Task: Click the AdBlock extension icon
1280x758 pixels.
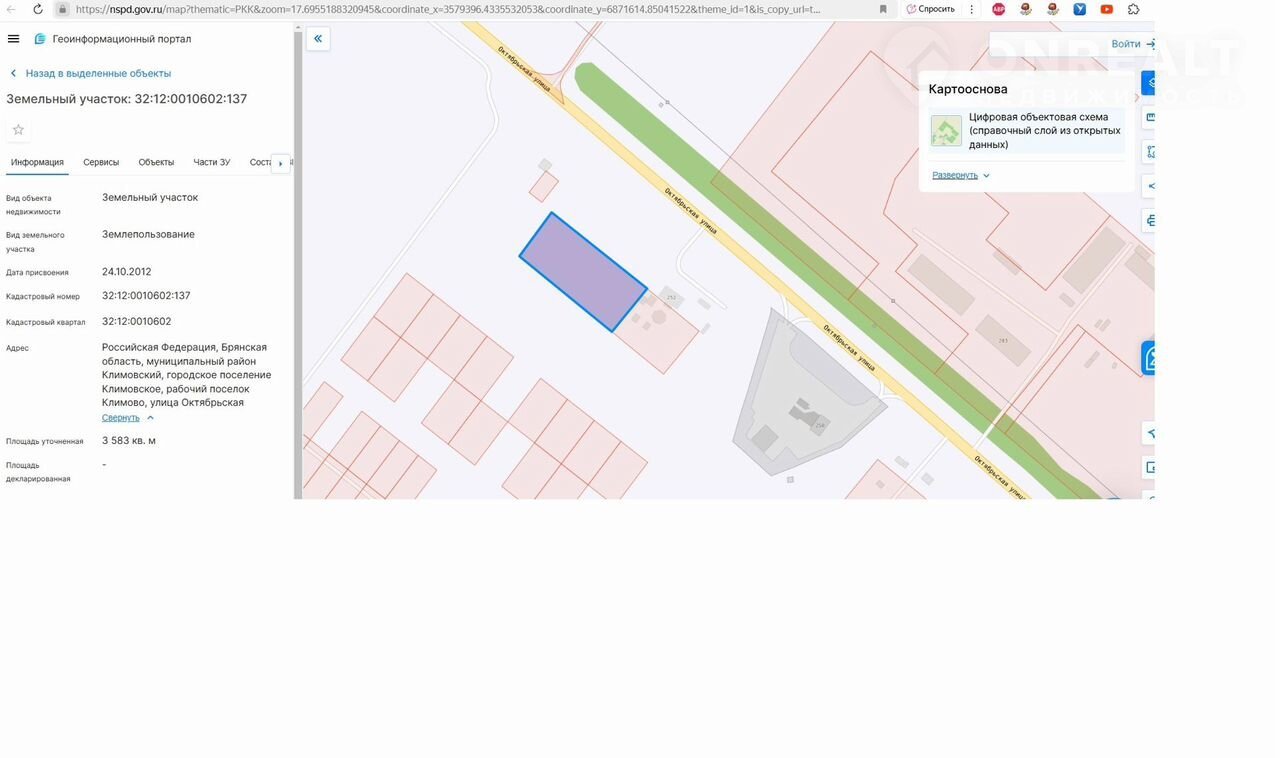Action: point(998,9)
